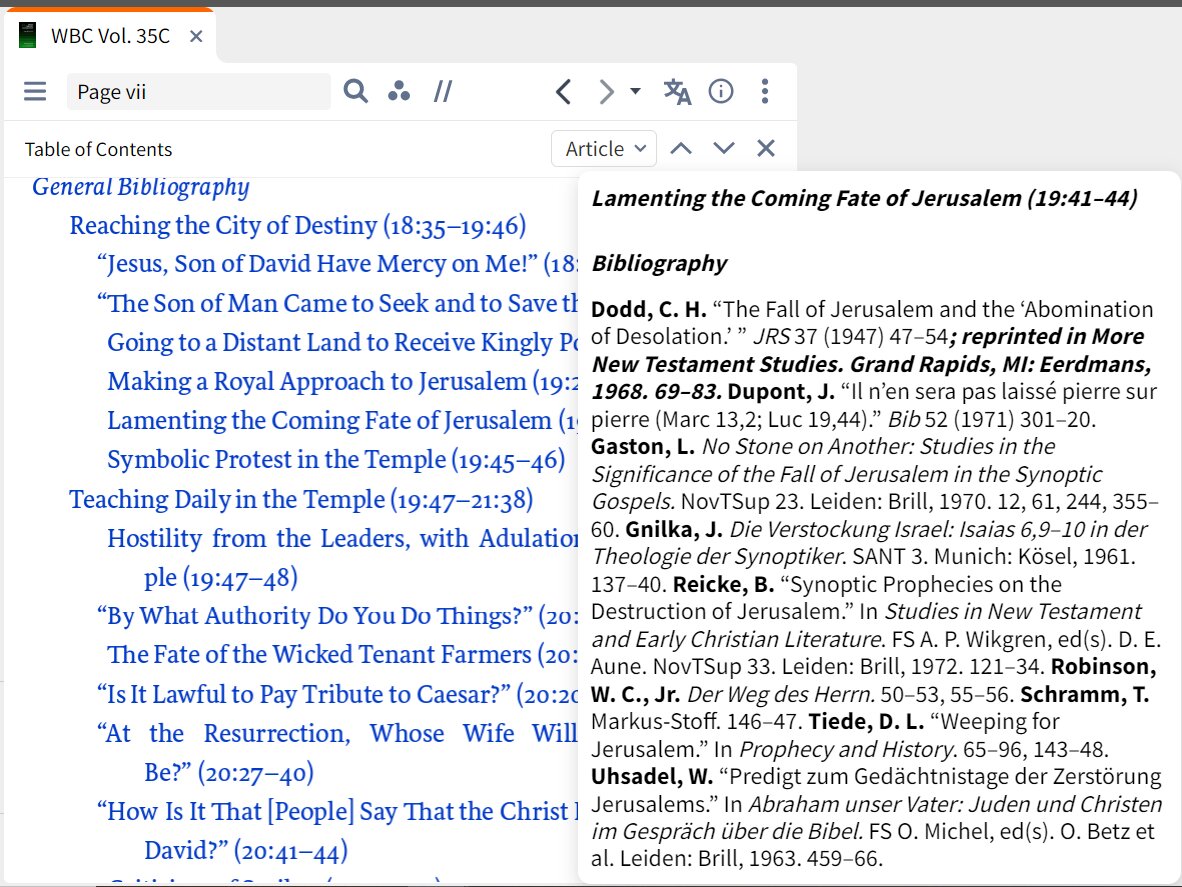Jump to next article with down chevron

[x=724, y=148]
